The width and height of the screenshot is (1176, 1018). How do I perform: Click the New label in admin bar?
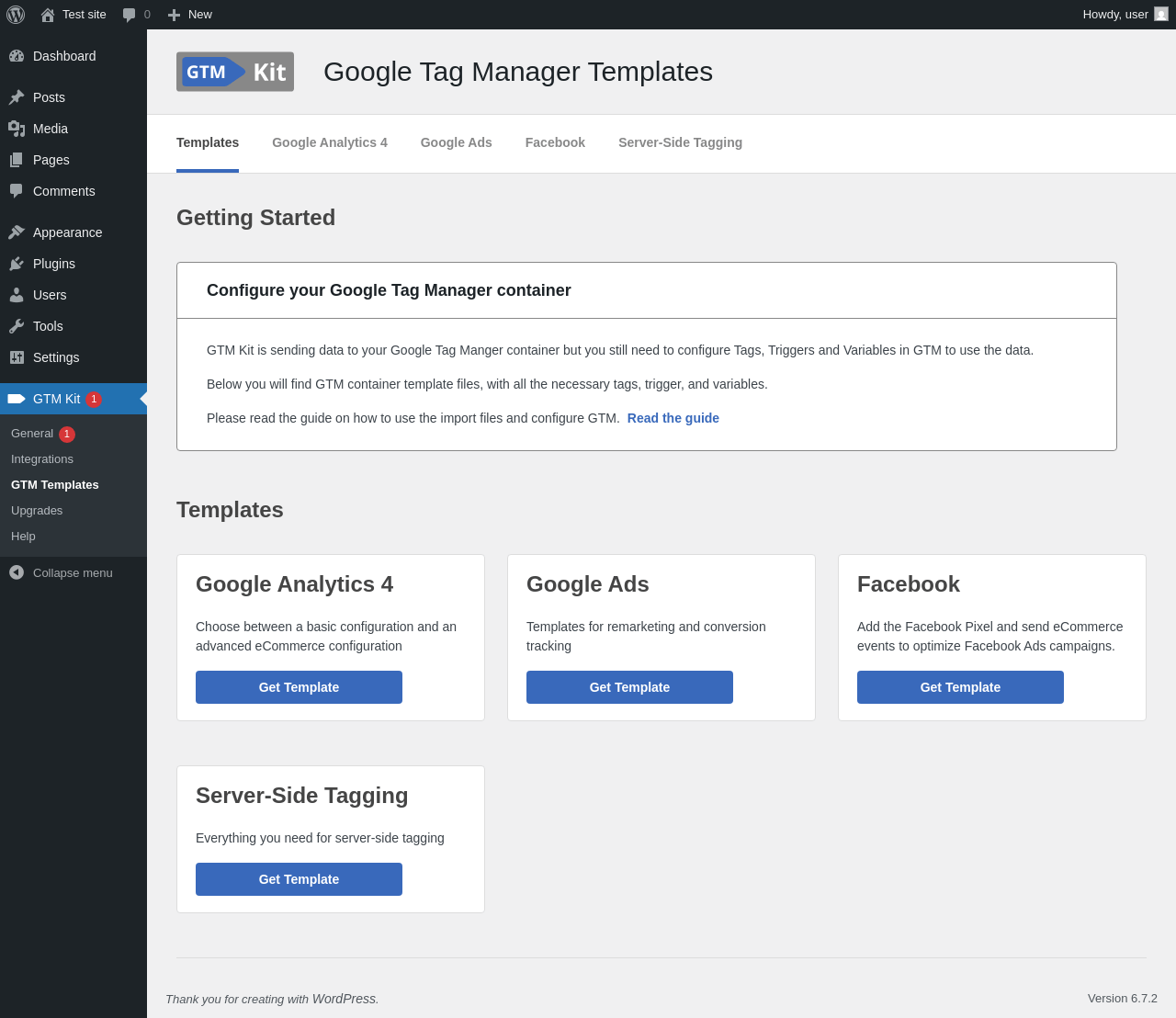click(200, 15)
